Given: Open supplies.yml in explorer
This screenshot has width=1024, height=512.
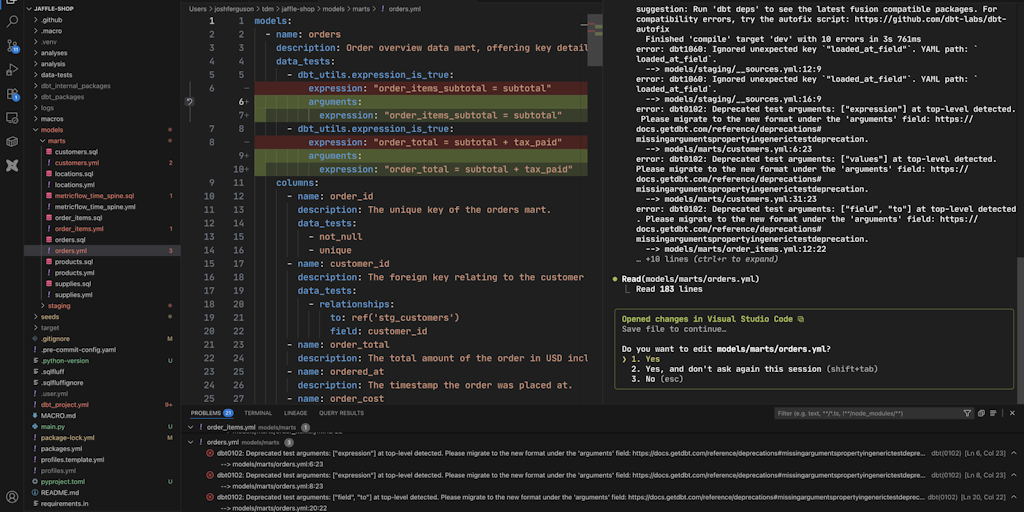Looking at the screenshot, I should pos(73,295).
